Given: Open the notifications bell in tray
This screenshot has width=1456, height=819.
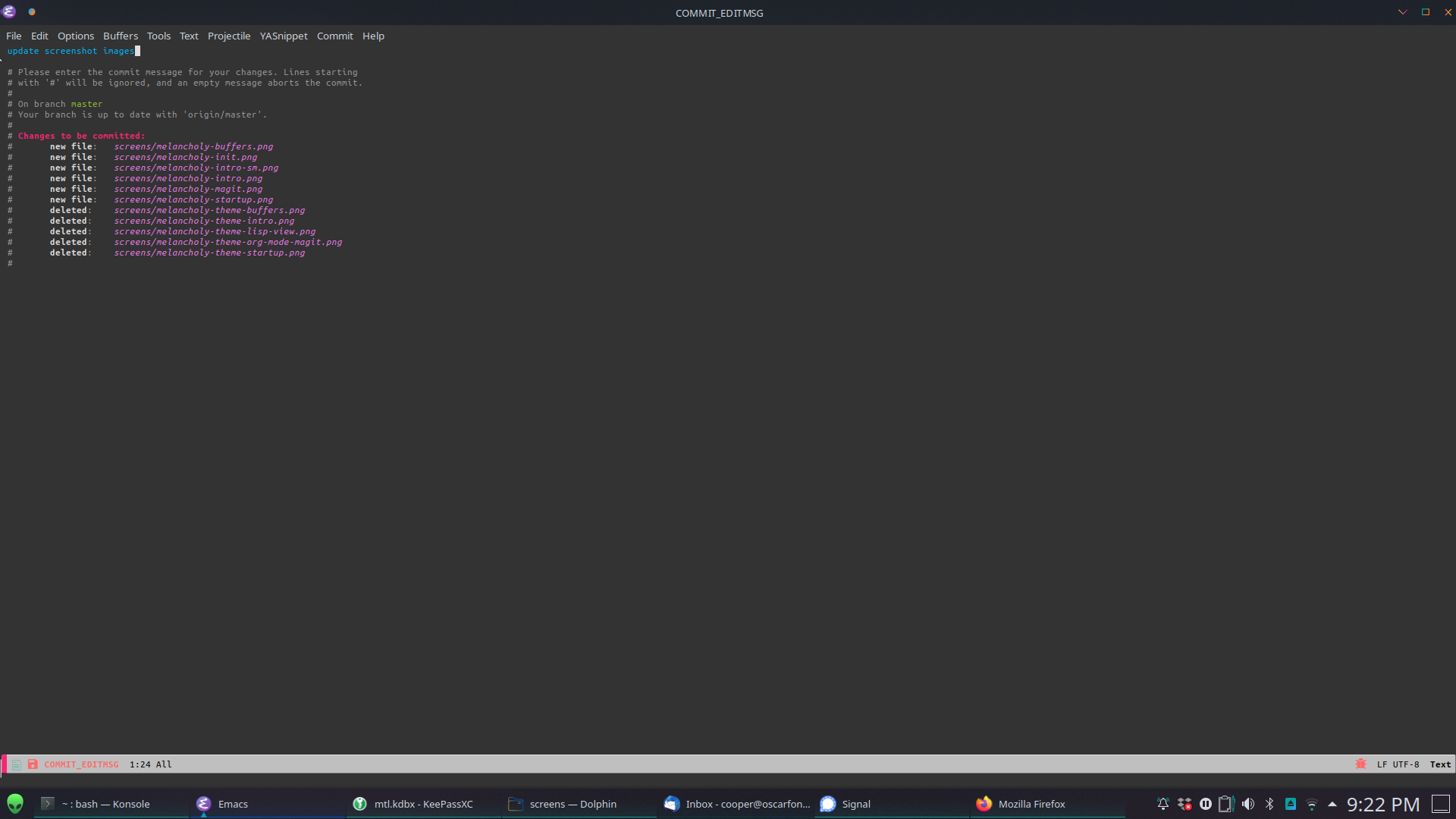Looking at the screenshot, I should click(1163, 804).
